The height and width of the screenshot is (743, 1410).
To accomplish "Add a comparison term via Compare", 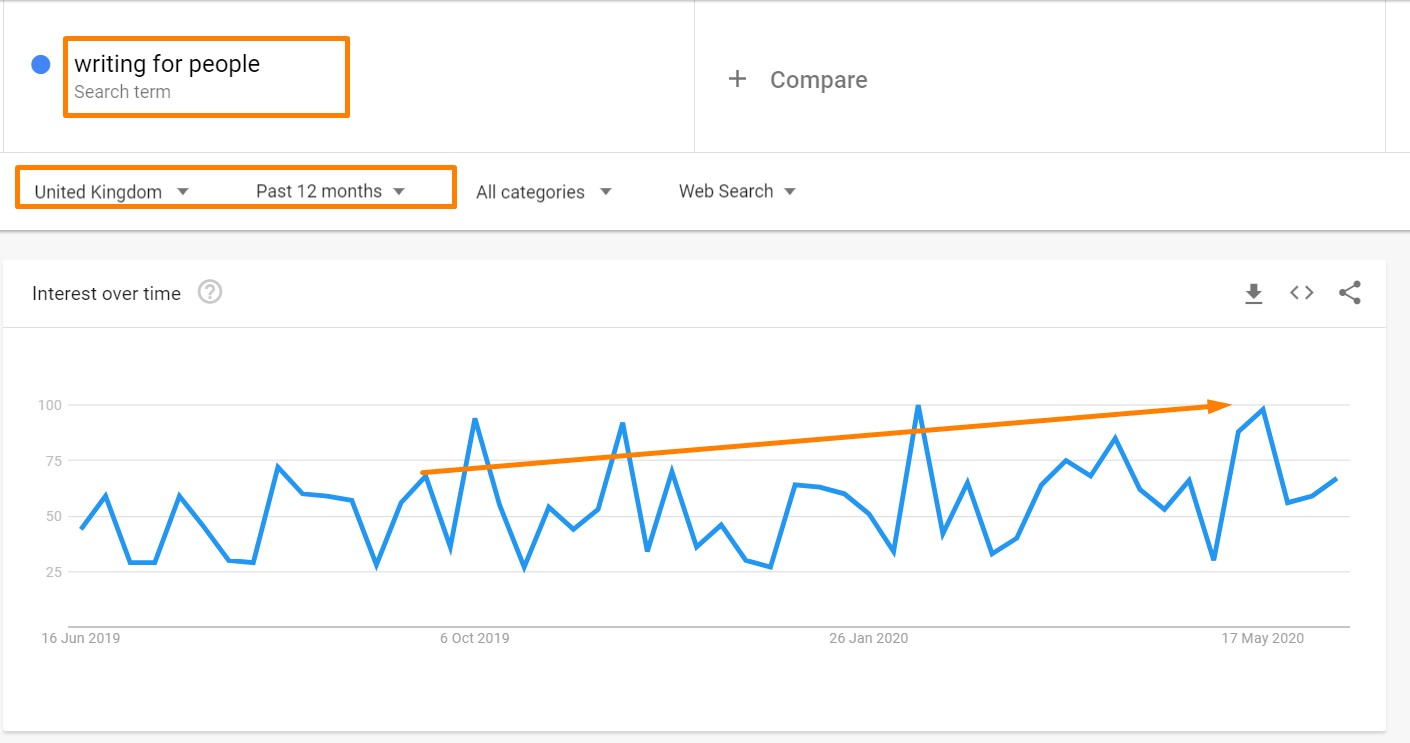I will coord(818,79).
